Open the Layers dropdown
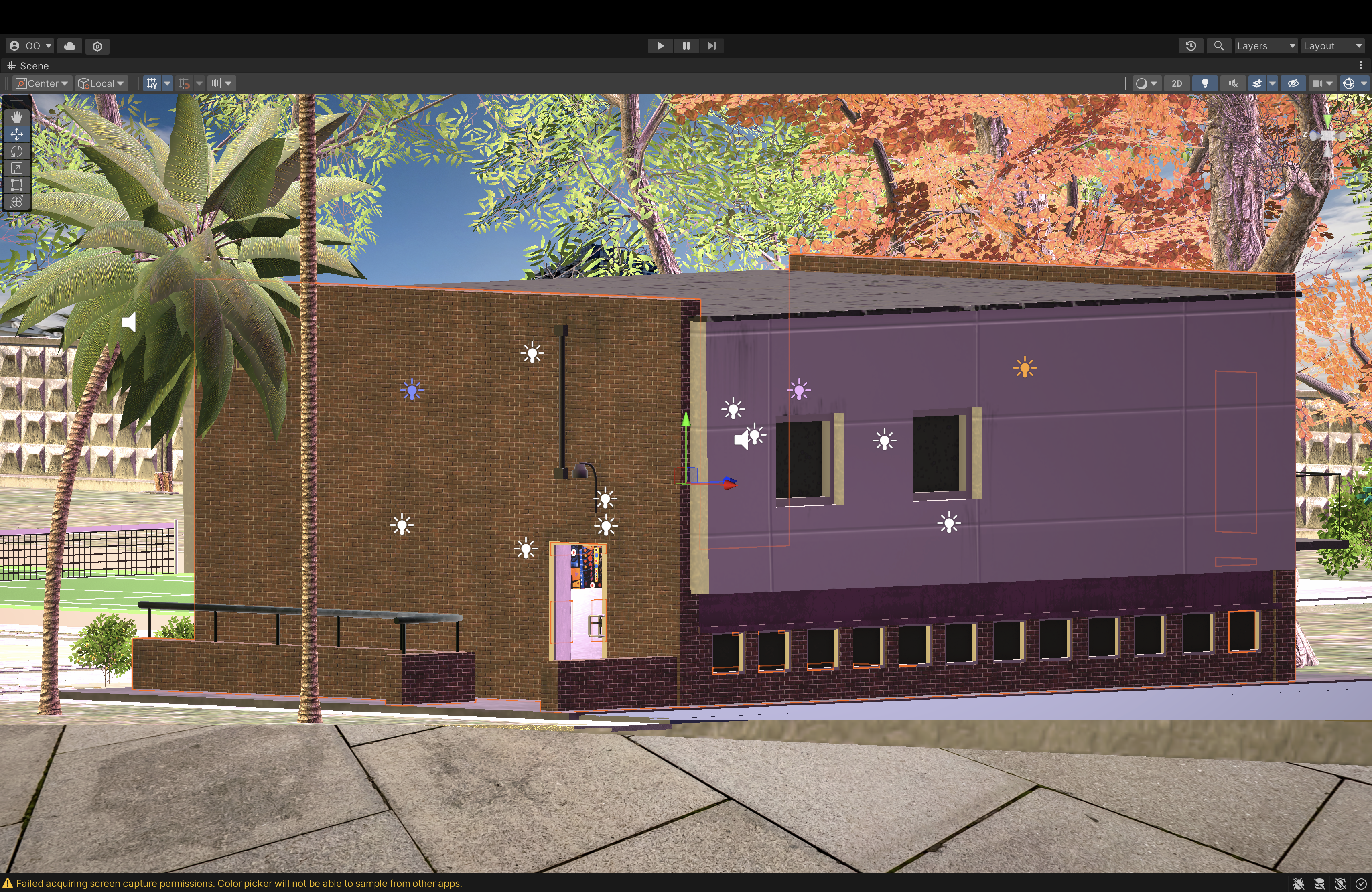1372x892 pixels. (x=1265, y=45)
